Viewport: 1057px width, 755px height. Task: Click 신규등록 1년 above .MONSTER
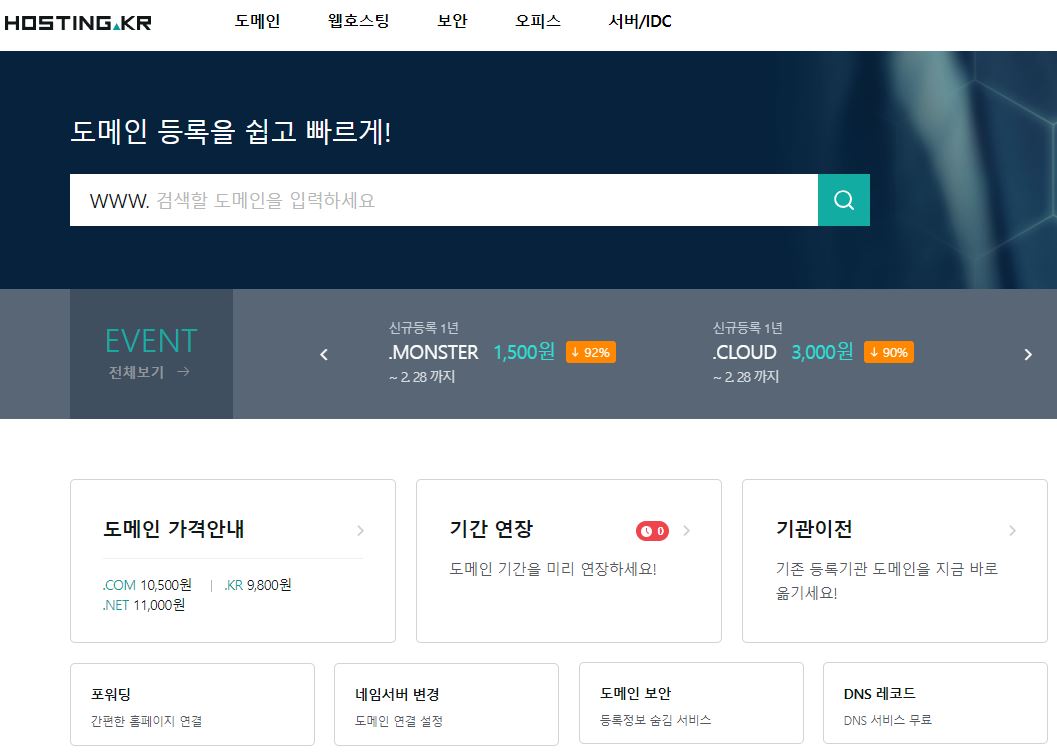(x=423, y=328)
